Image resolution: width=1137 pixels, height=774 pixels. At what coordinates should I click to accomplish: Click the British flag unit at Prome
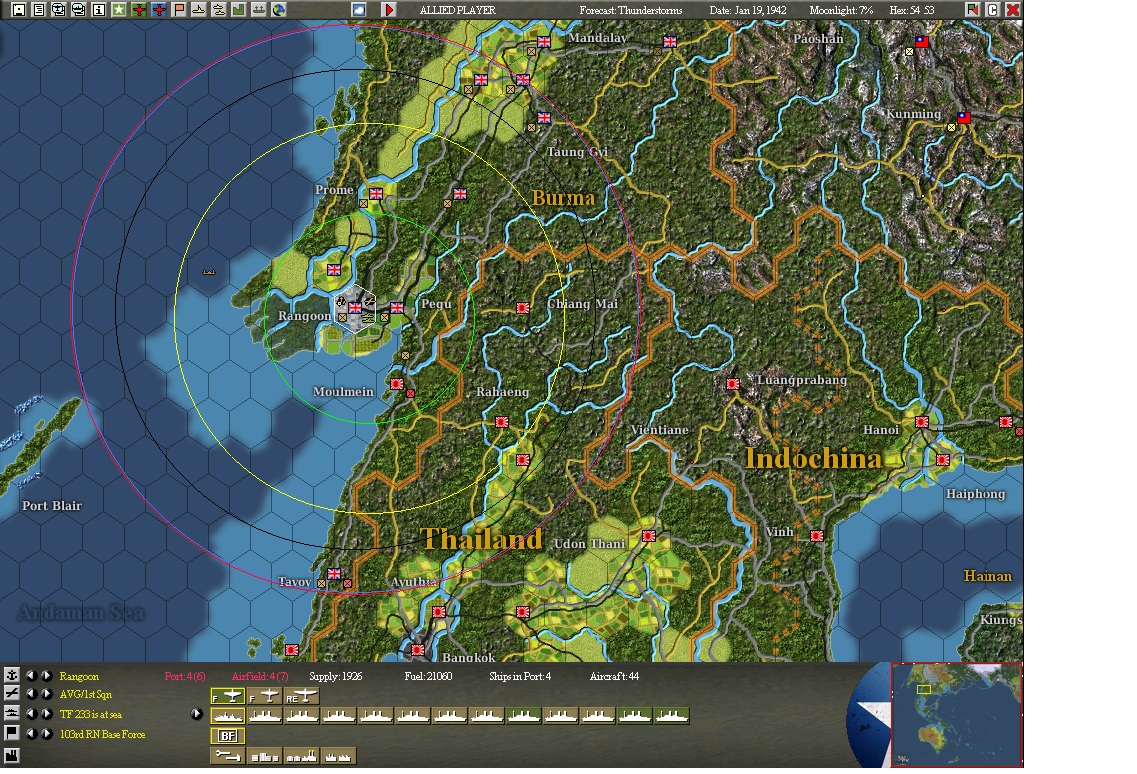tap(376, 194)
